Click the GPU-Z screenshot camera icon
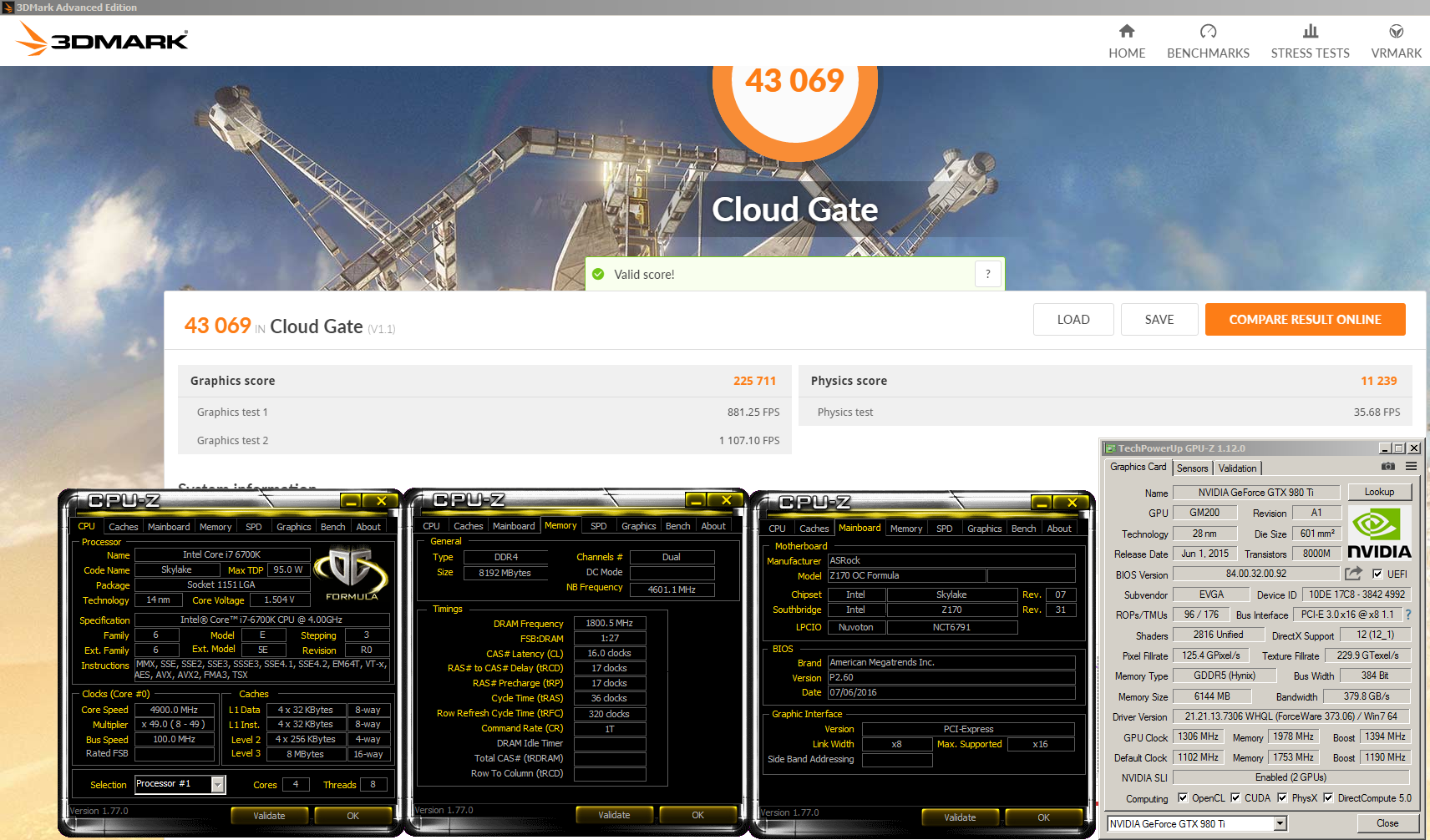Viewport: 1430px width, 840px height. (1387, 467)
